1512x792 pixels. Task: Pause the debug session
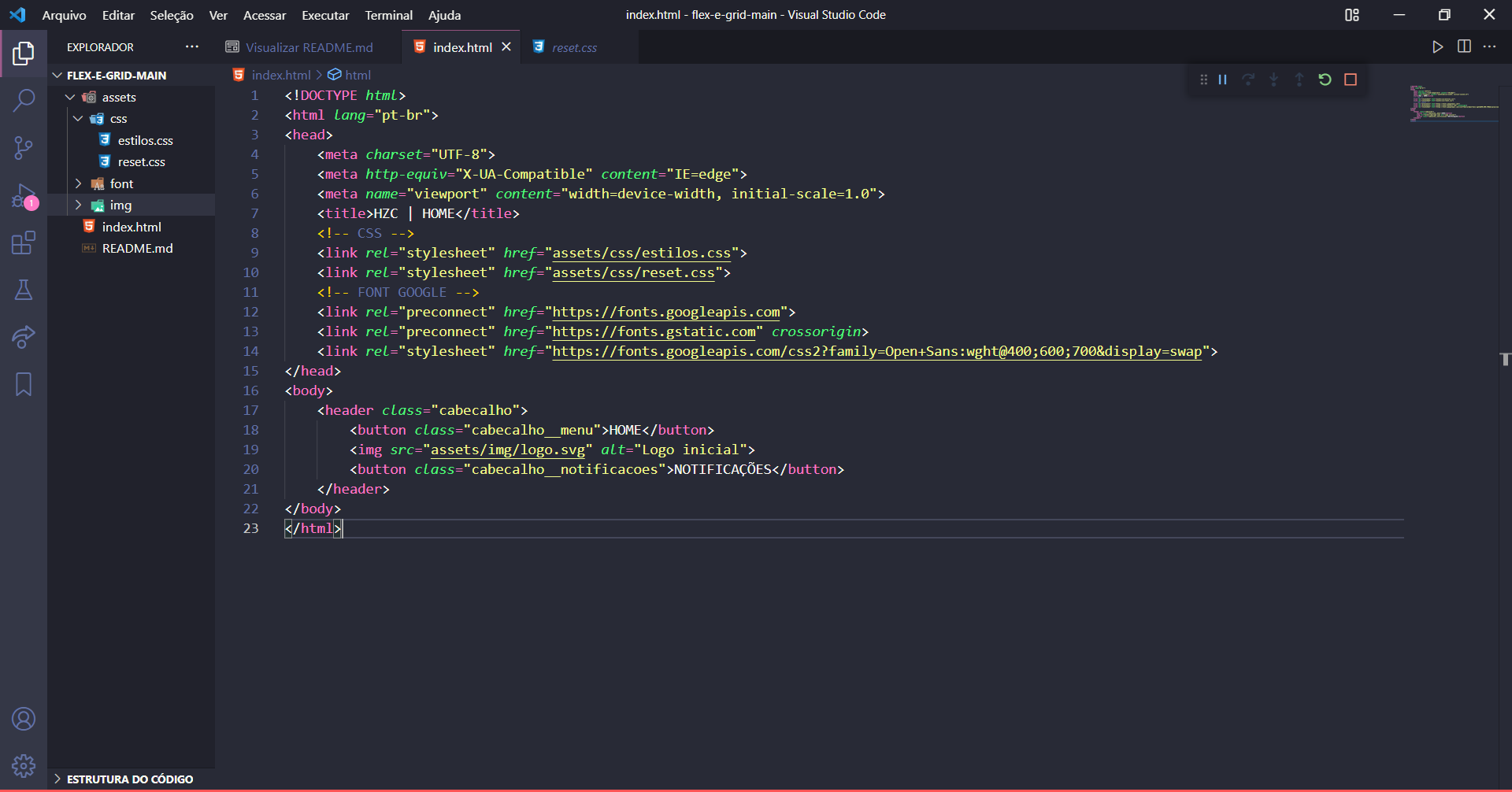(x=1223, y=80)
